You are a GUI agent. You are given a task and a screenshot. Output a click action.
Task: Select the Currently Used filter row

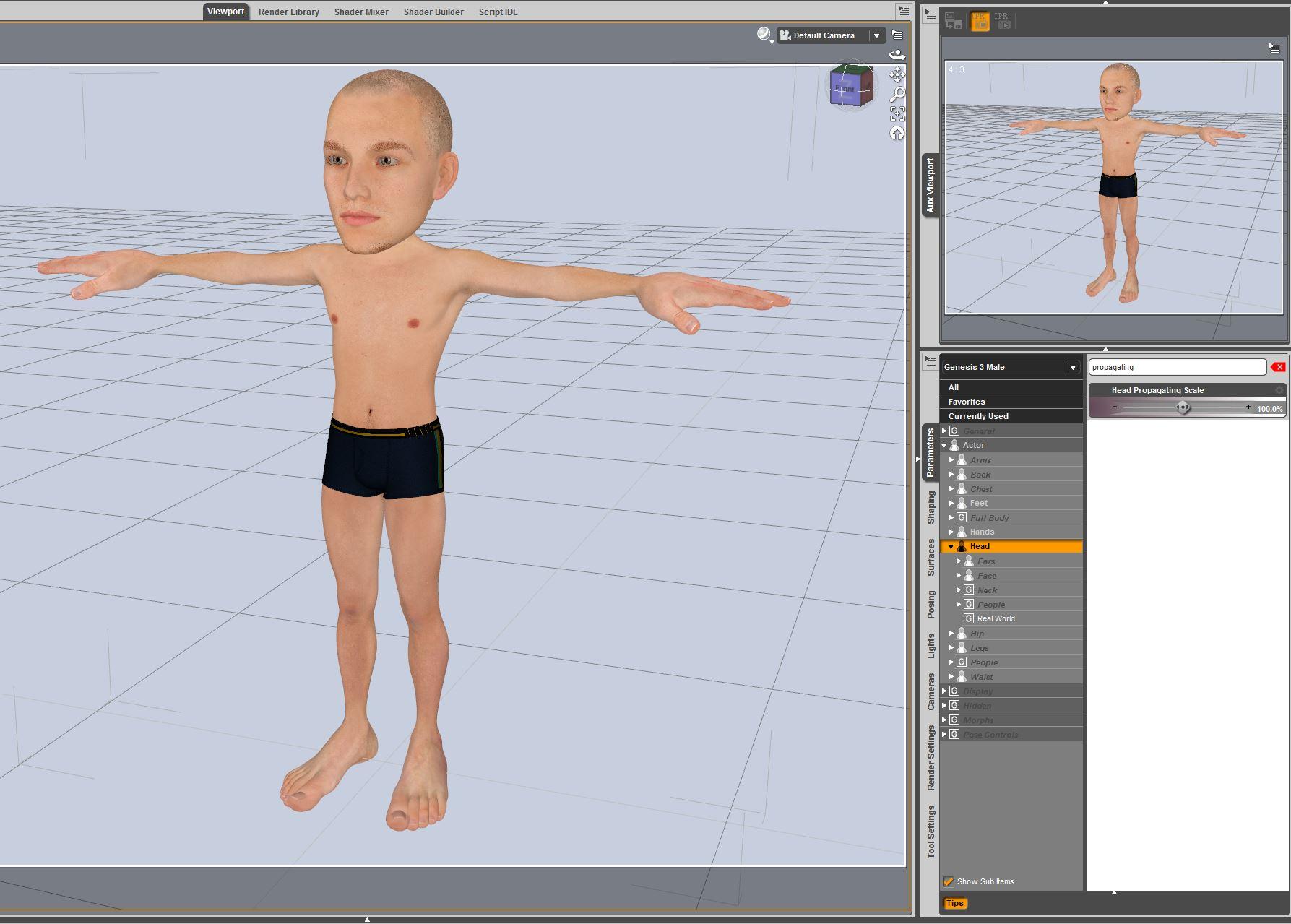tap(1011, 416)
